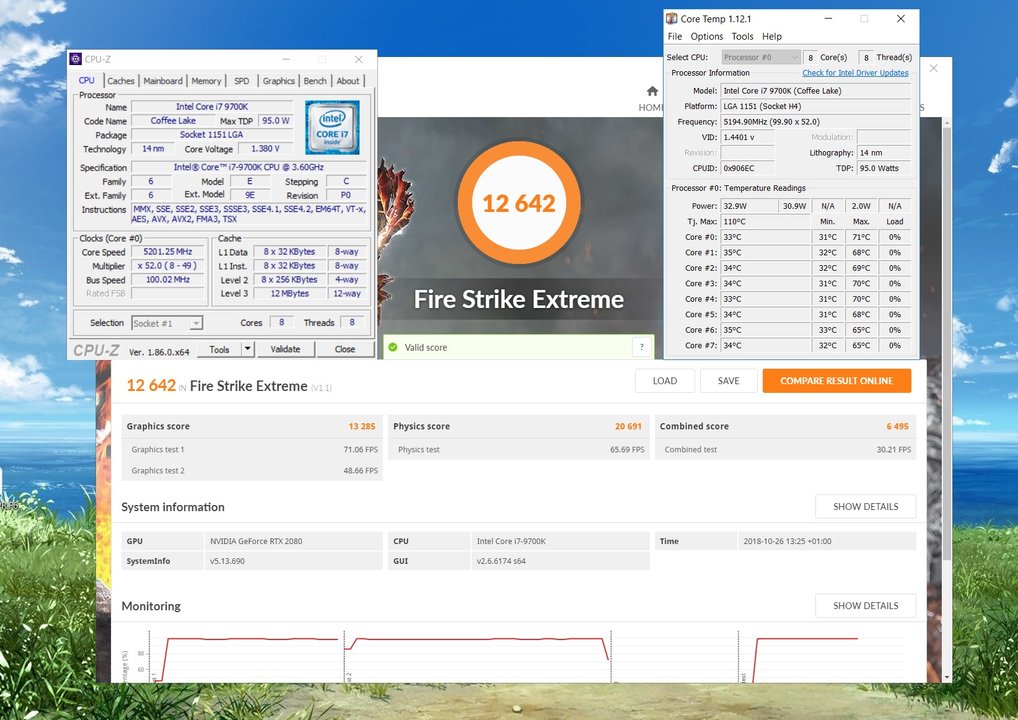The width and height of the screenshot is (1018, 720).
Task: Click the scrollbar down arrow in 3DMark
Action: (947, 677)
